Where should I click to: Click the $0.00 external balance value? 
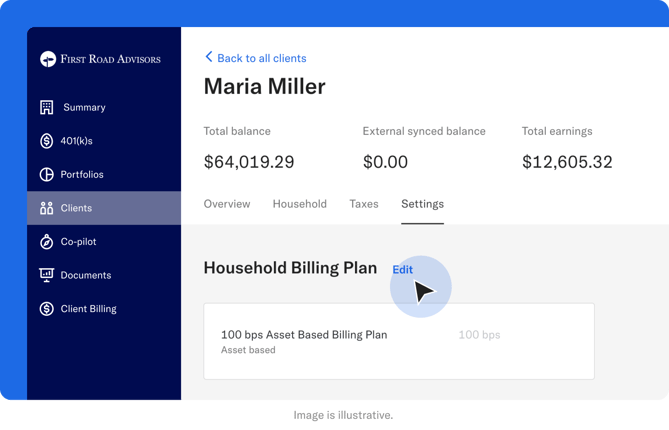385,162
